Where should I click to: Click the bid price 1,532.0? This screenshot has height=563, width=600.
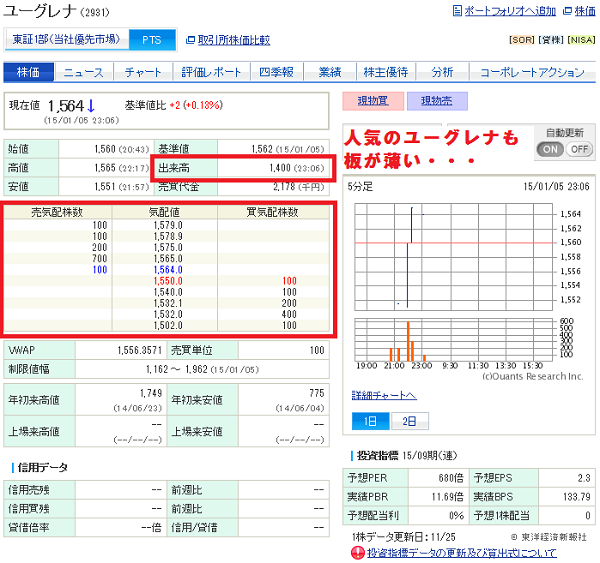tap(168, 314)
